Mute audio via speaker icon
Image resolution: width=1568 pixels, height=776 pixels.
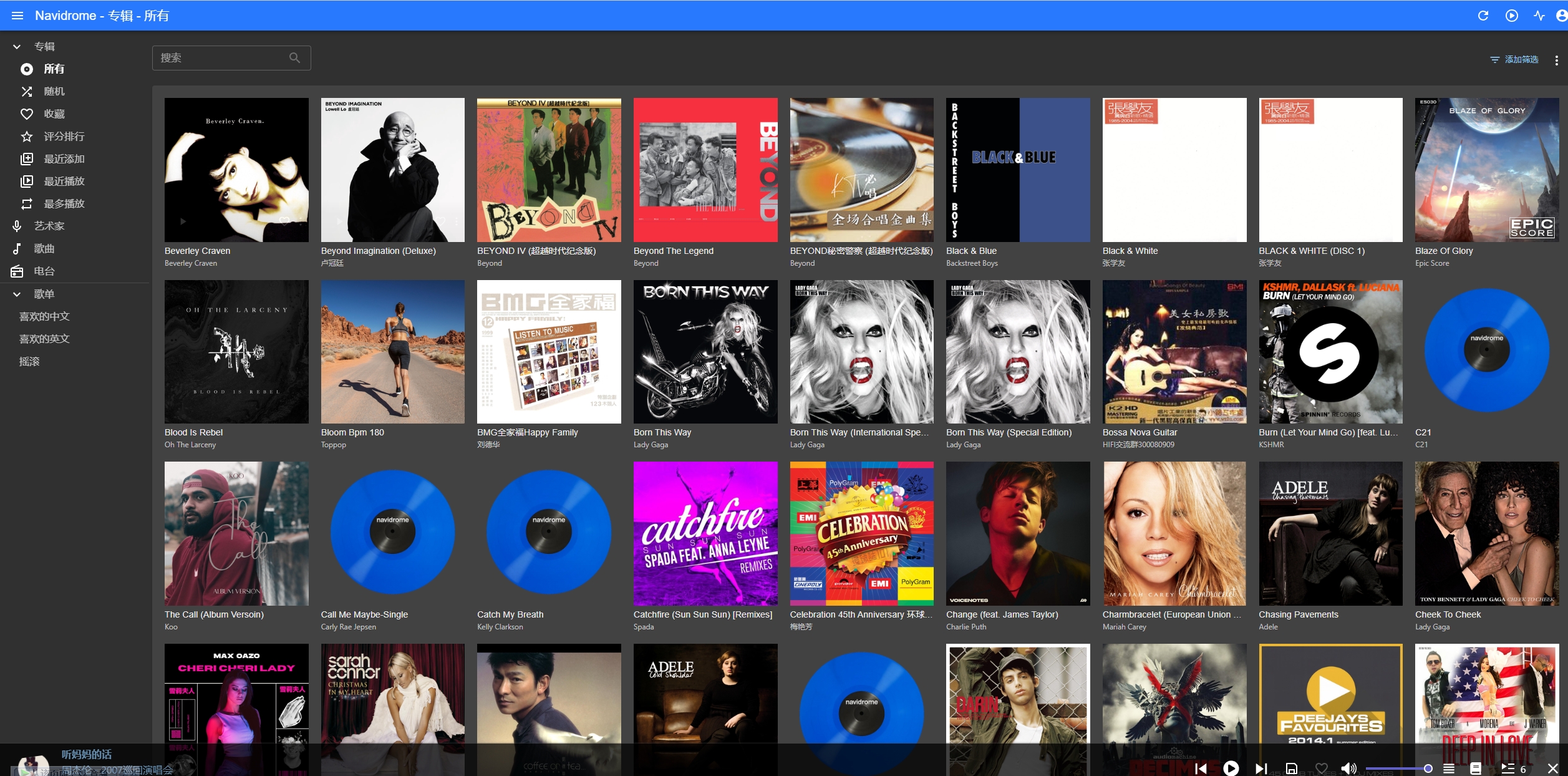(1348, 769)
